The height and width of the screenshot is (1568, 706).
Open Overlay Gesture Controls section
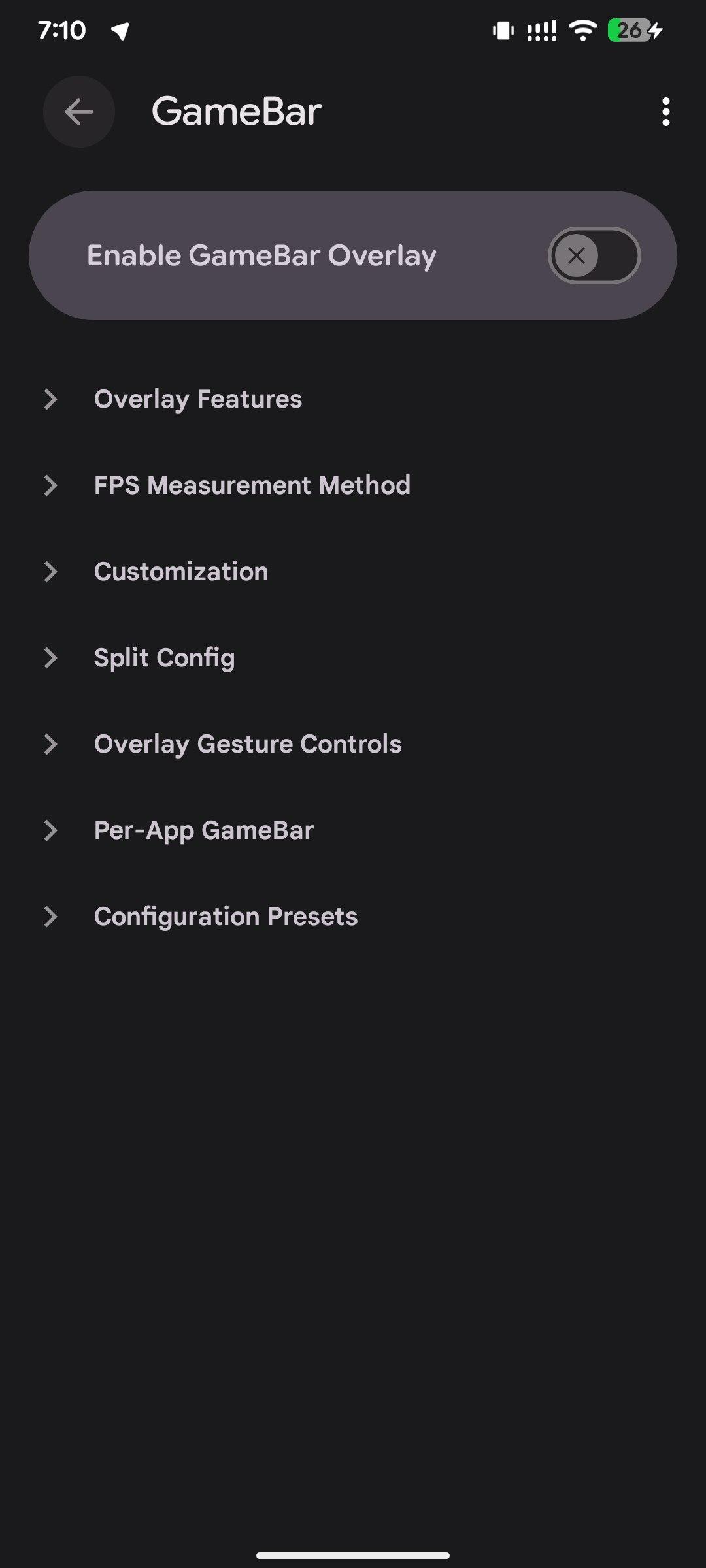tap(247, 744)
